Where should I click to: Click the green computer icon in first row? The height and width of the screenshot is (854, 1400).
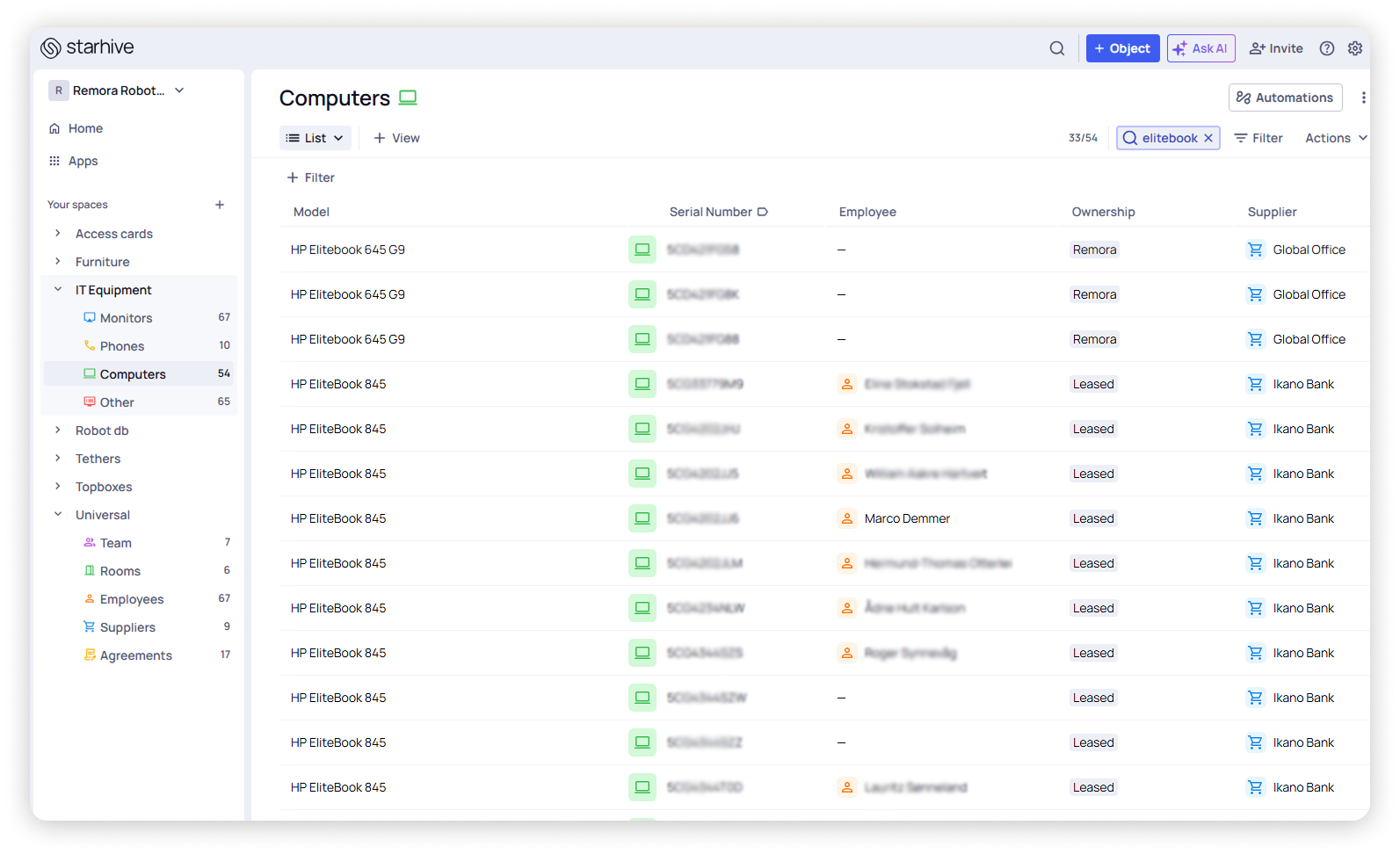[x=642, y=250]
